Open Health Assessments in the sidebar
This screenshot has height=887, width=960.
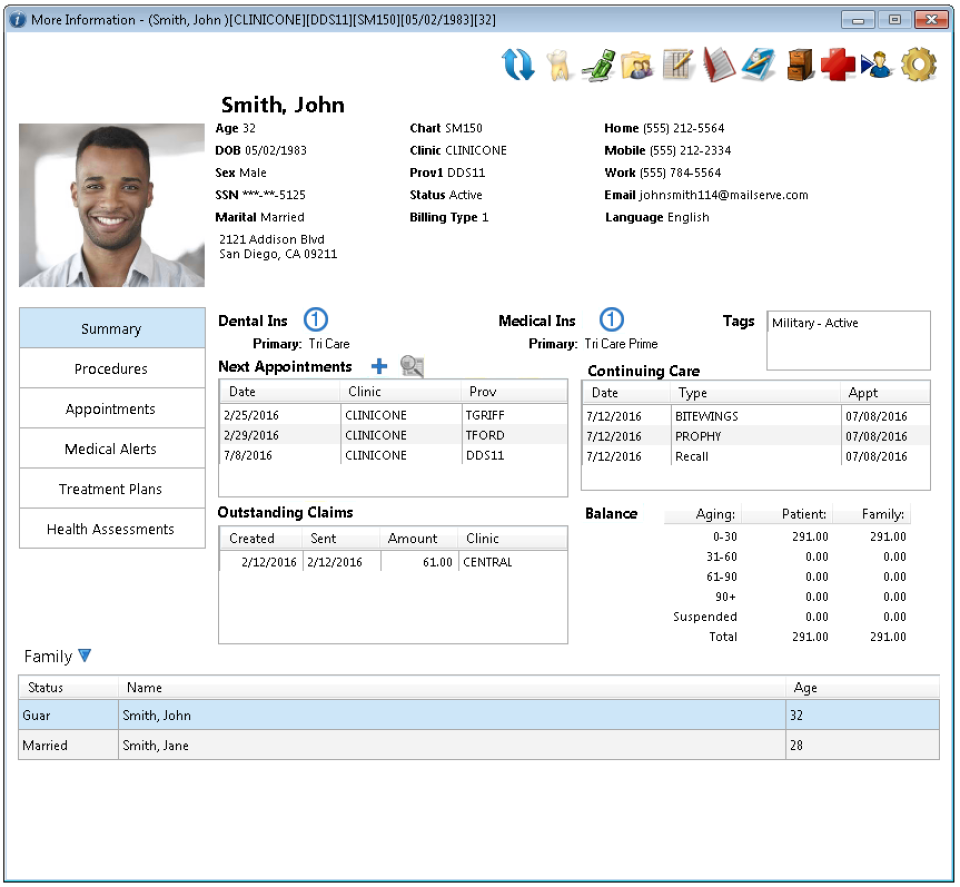(111, 528)
